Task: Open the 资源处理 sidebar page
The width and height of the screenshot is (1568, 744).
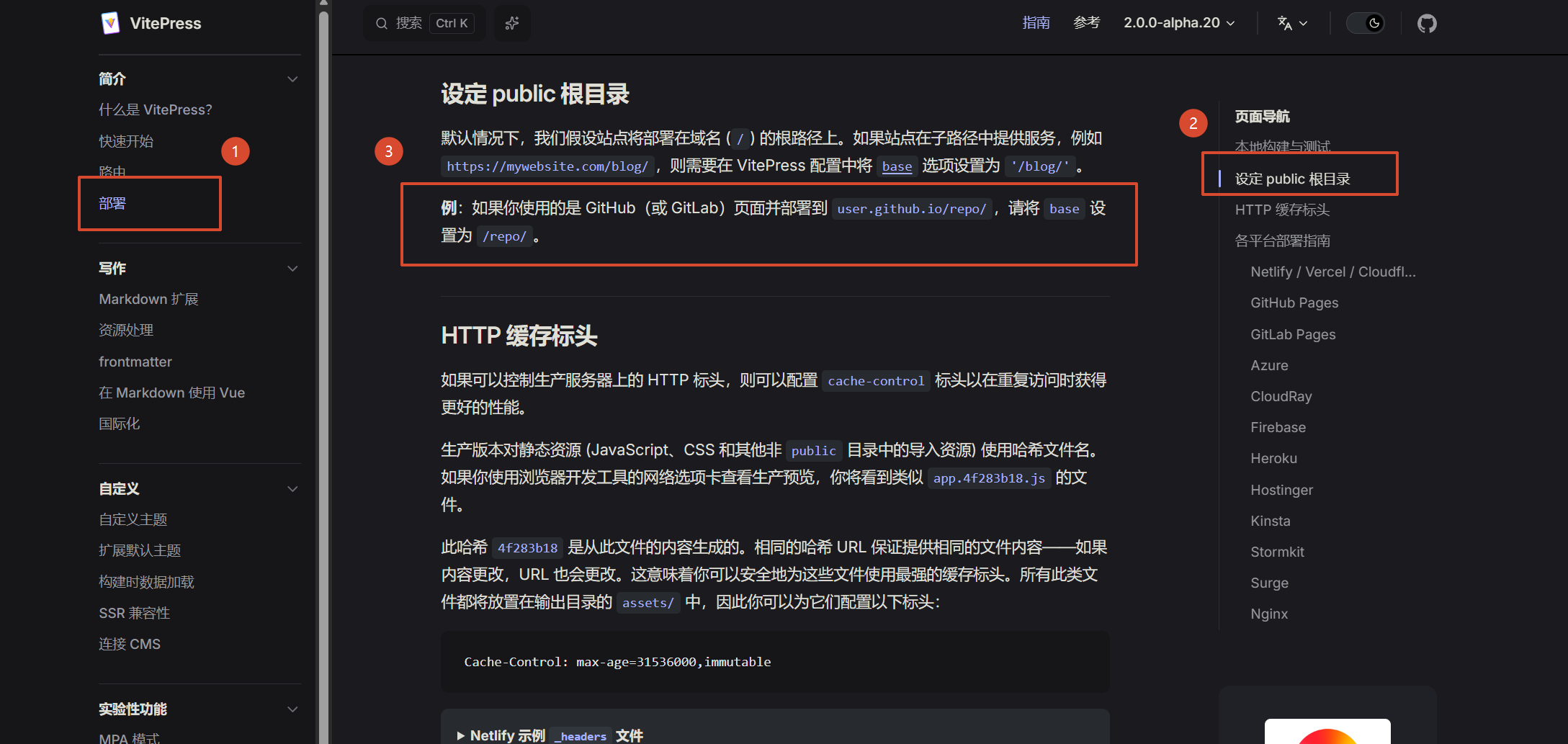Action: point(126,330)
